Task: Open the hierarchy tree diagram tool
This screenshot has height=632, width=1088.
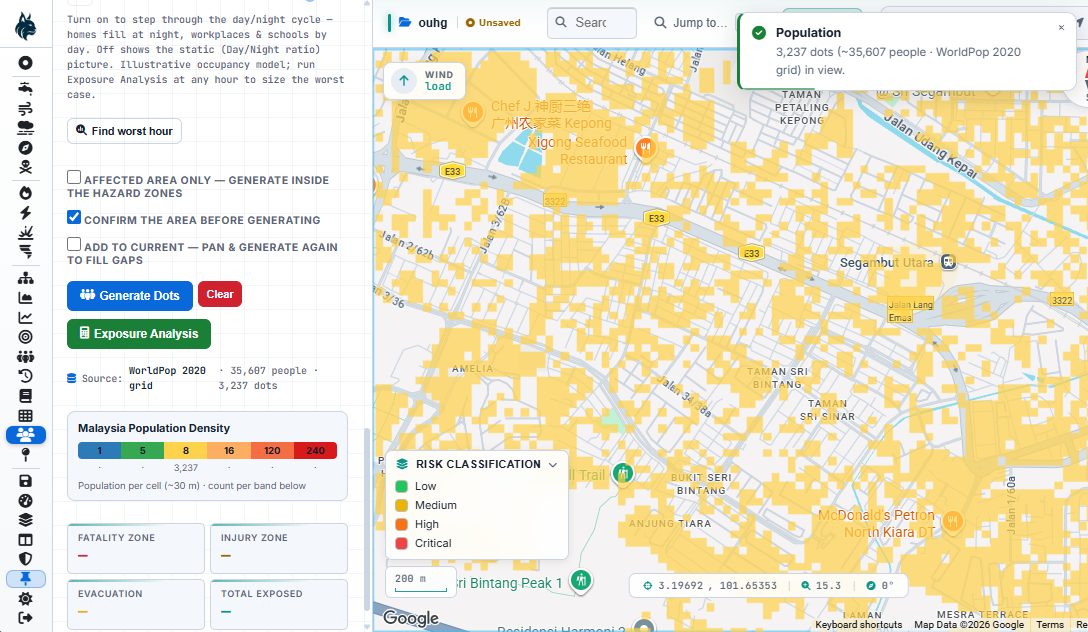Action: point(26,278)
